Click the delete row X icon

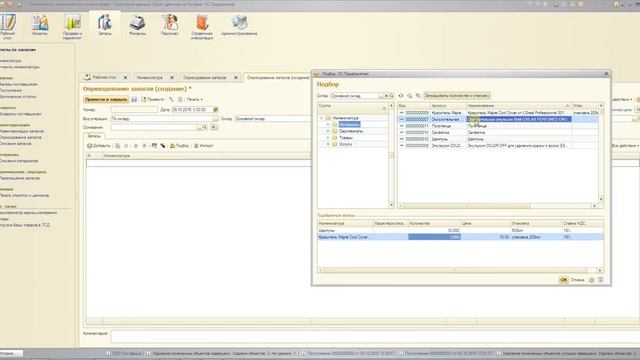(x=126, y=146)
